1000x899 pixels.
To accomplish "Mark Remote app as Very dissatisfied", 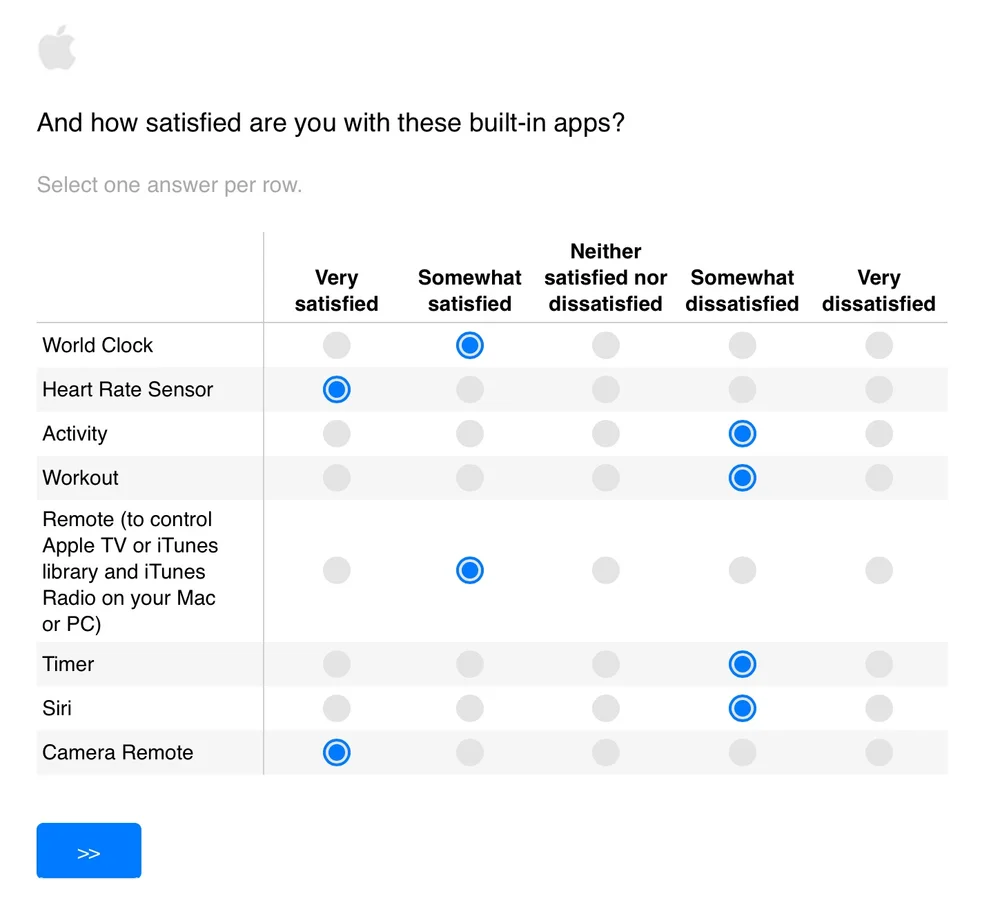I will coord(879,571).
